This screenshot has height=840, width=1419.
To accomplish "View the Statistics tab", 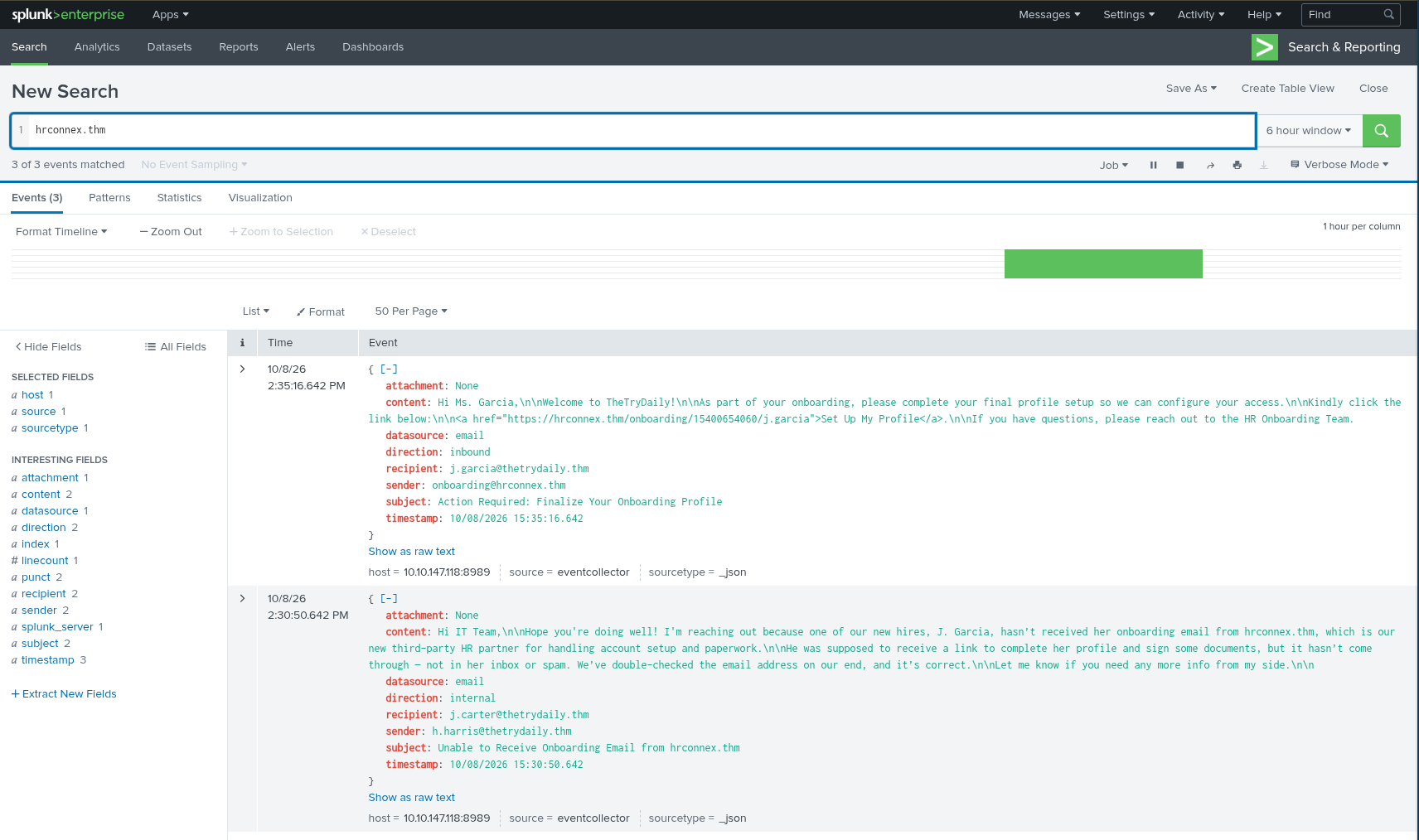I will pyautogui.click(x=179, y=198).
